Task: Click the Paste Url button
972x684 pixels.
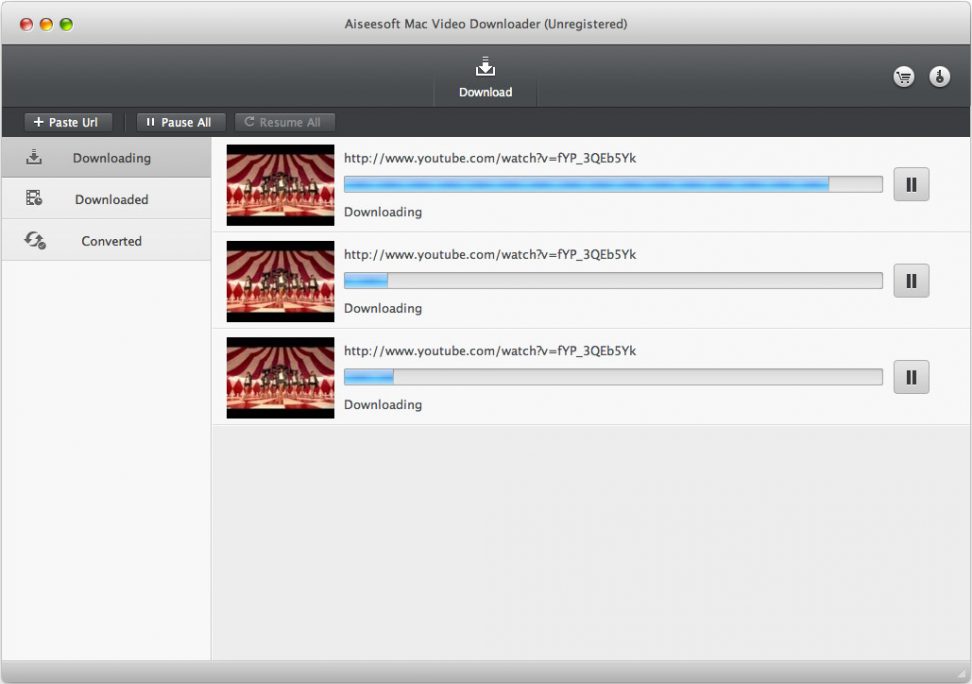Action: [67, 122]
